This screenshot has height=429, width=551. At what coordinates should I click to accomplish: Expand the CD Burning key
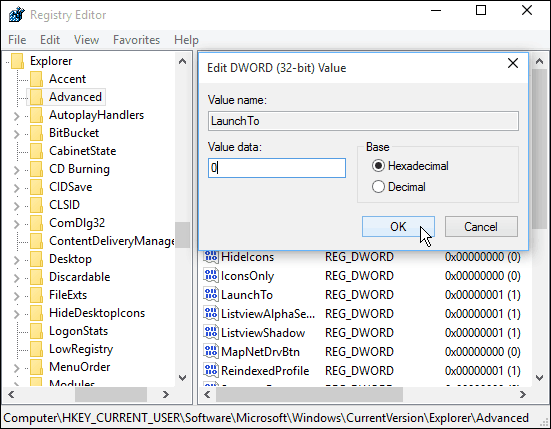pyautogui.click(x=16, y=170)
